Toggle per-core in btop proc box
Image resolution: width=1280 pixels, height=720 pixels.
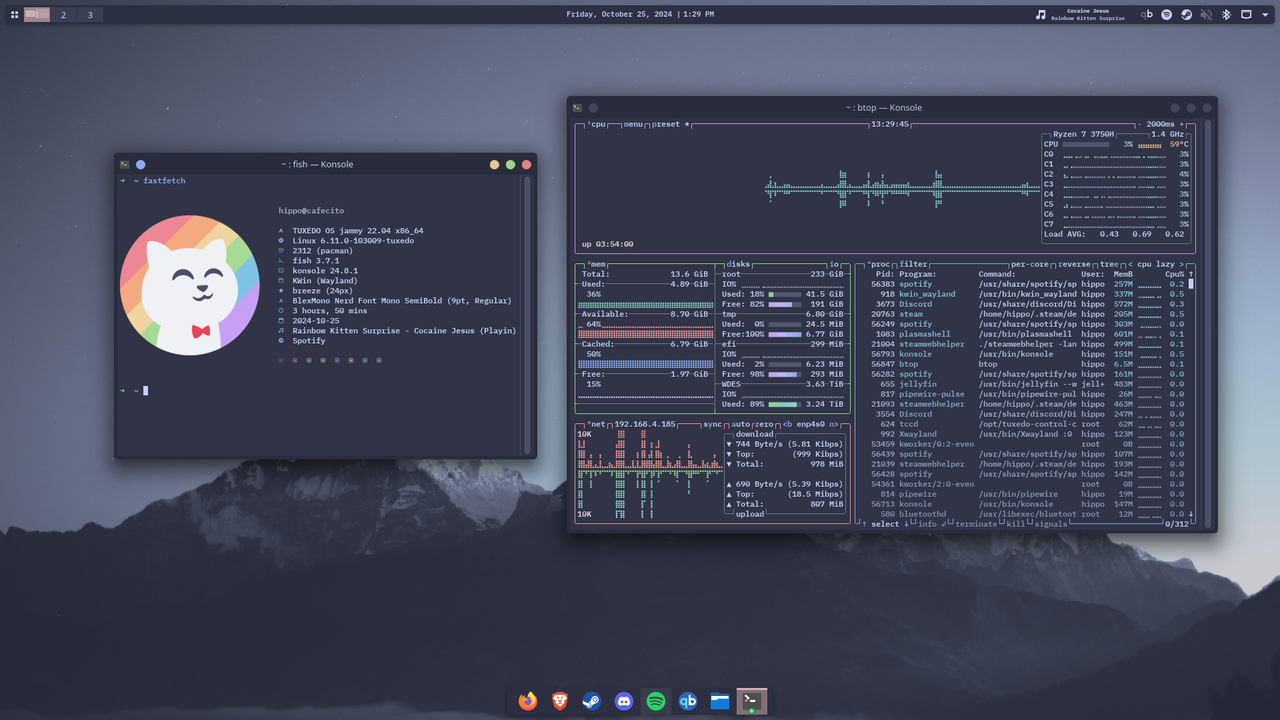point(1030,264)
